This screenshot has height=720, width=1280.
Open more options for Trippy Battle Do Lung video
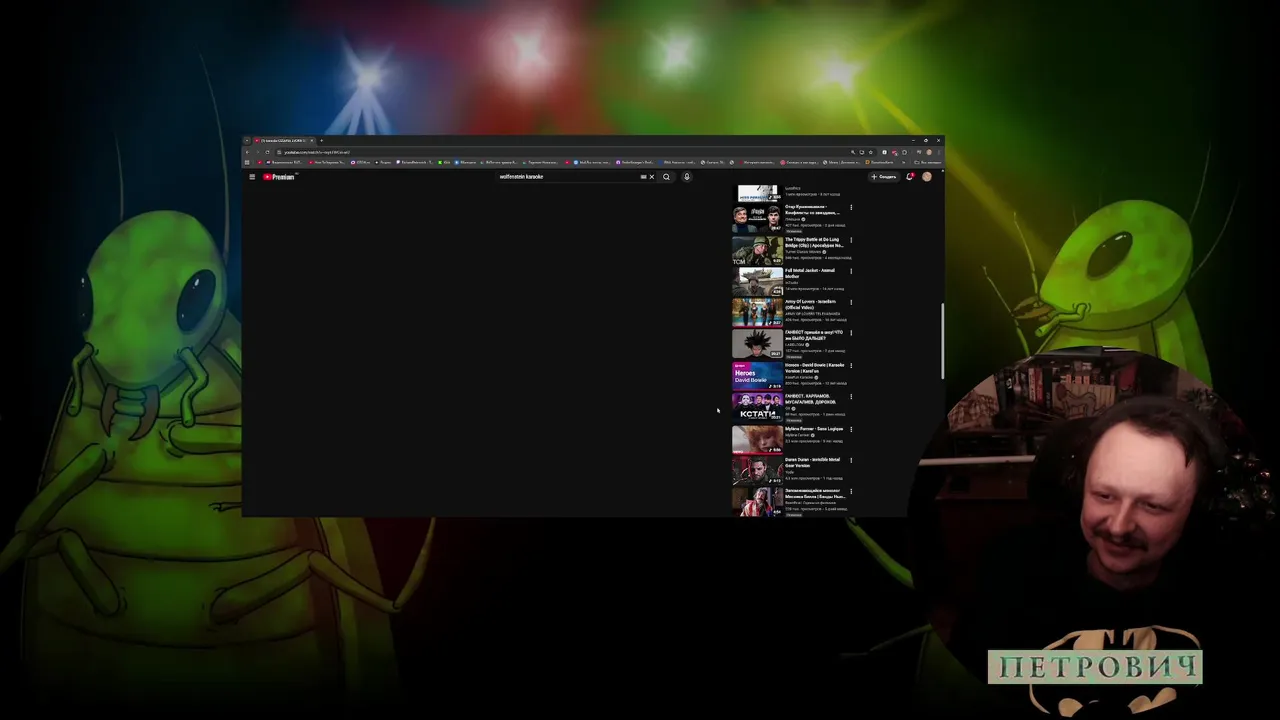(851, 240)
